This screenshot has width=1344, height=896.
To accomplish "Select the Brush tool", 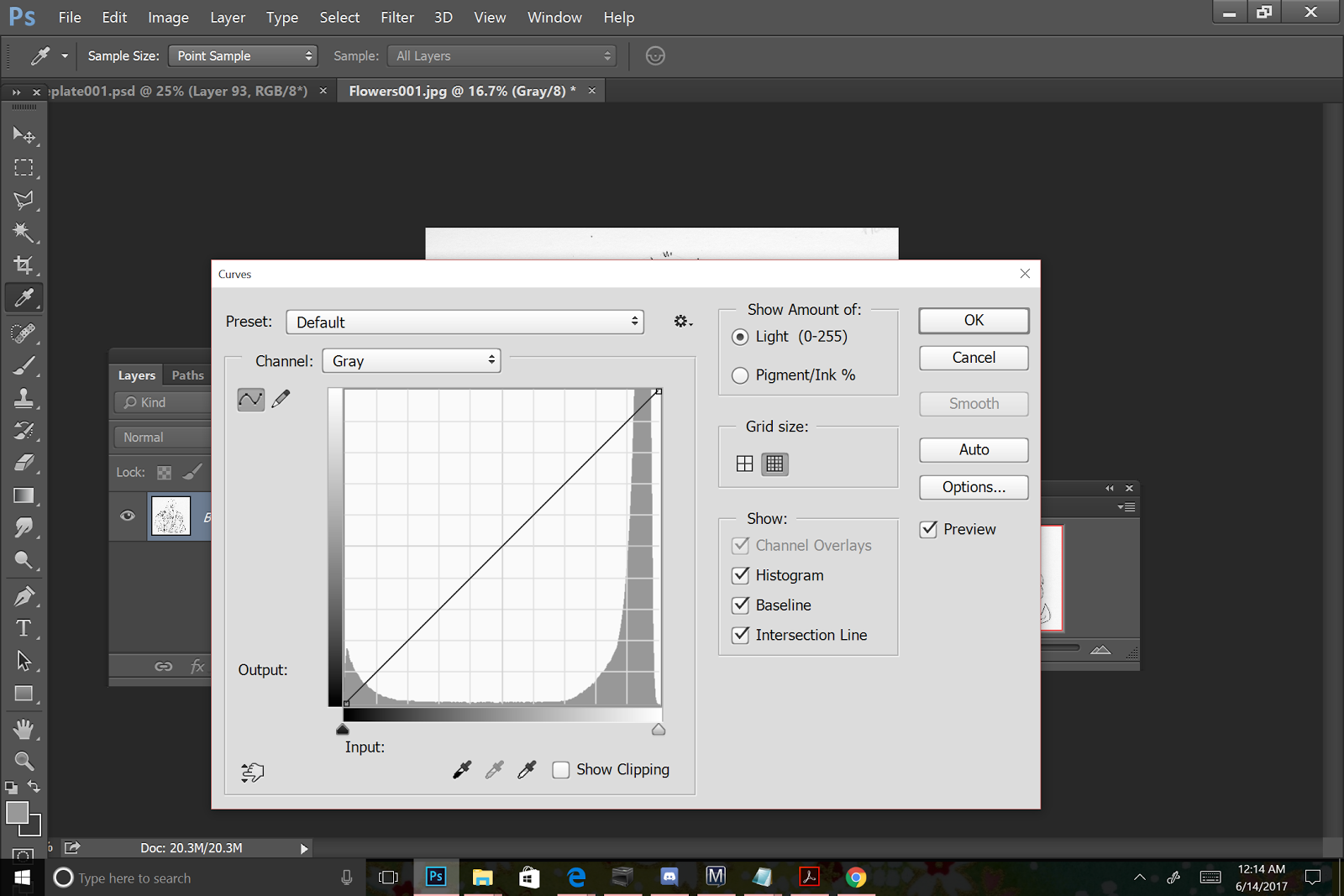I will (x=24, y=366).
